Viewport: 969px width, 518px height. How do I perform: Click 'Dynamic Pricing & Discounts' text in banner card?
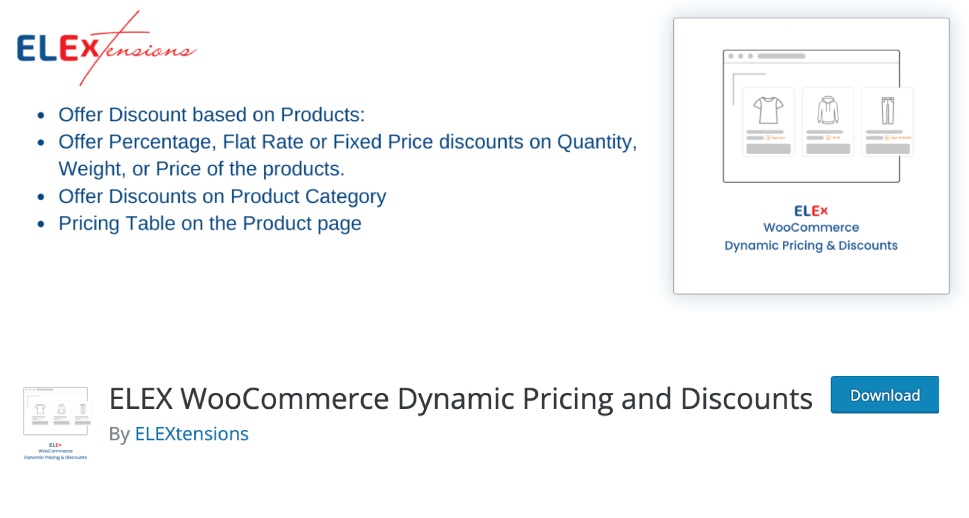(811, 245)
